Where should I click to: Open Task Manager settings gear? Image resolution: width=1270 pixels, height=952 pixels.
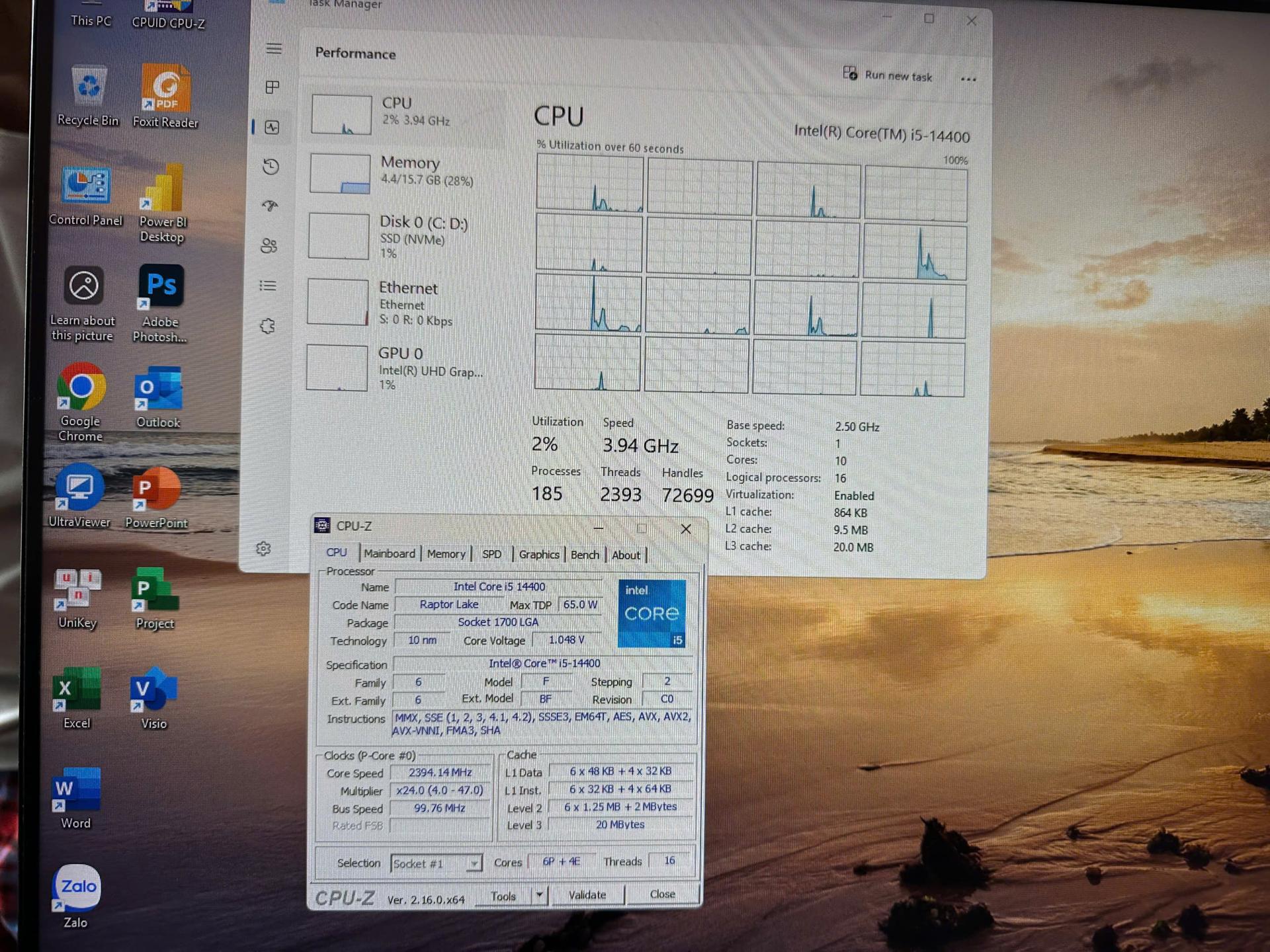click(265, 548)
